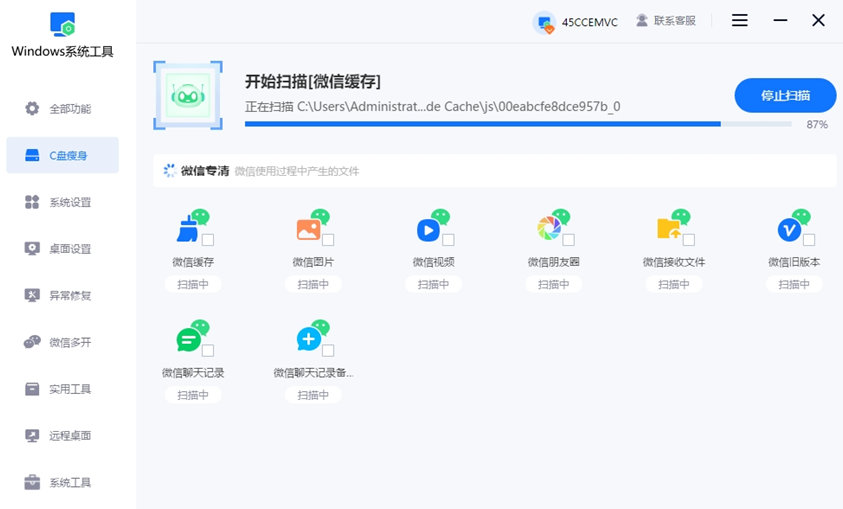The image size is (843, 509).
Task: Tick the 微信缓存 checkbox
Action: coord(208,240)
